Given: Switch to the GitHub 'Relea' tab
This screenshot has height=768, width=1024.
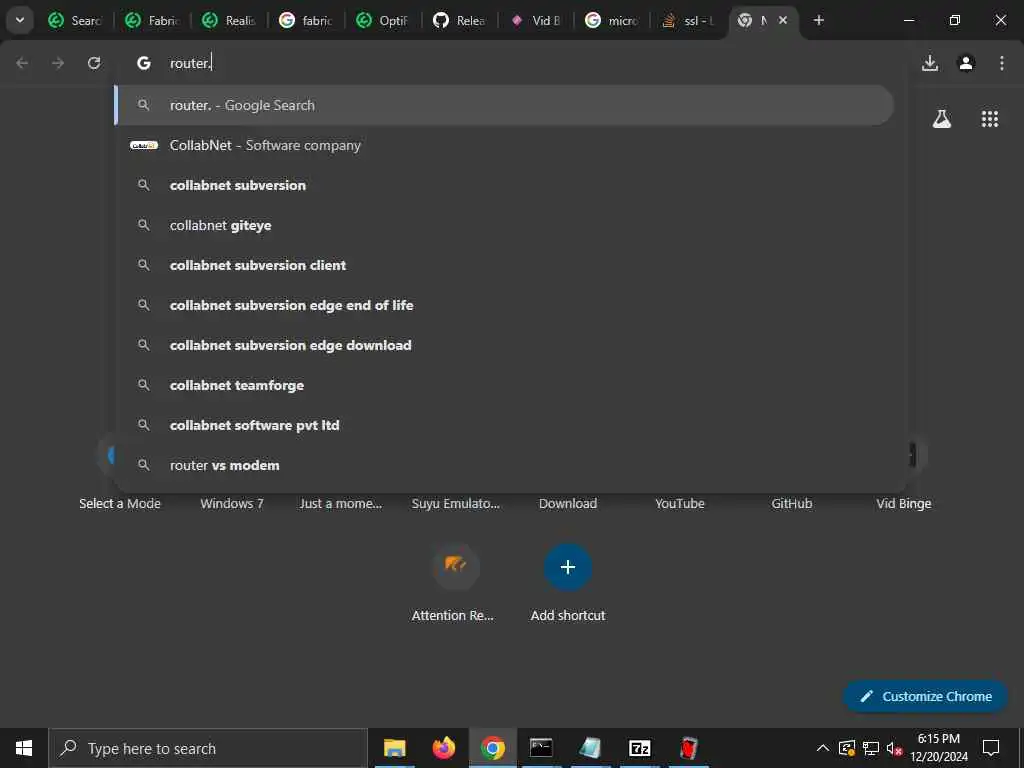Looking at the screenshot, I should [x=460, y=21].
